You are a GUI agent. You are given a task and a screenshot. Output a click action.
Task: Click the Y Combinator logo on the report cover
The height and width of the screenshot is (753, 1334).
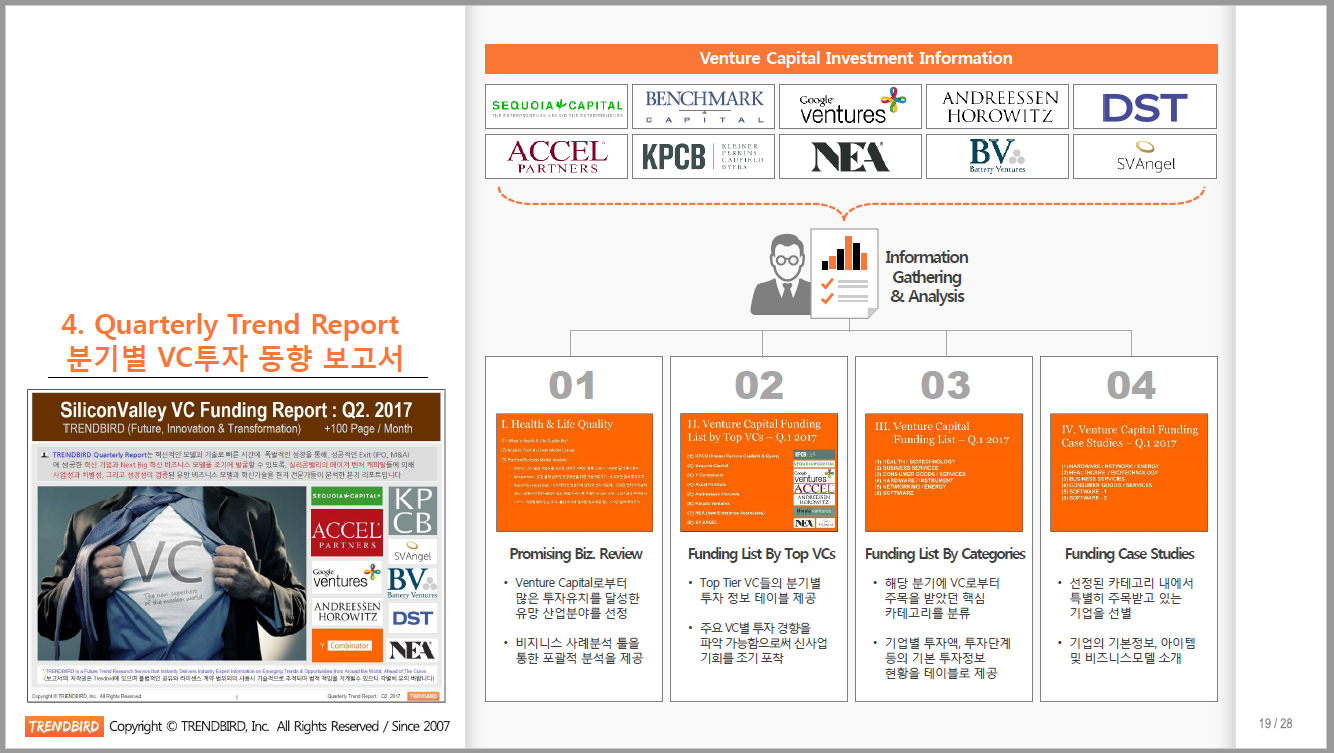pyautogui.click(x=346, y=645)
